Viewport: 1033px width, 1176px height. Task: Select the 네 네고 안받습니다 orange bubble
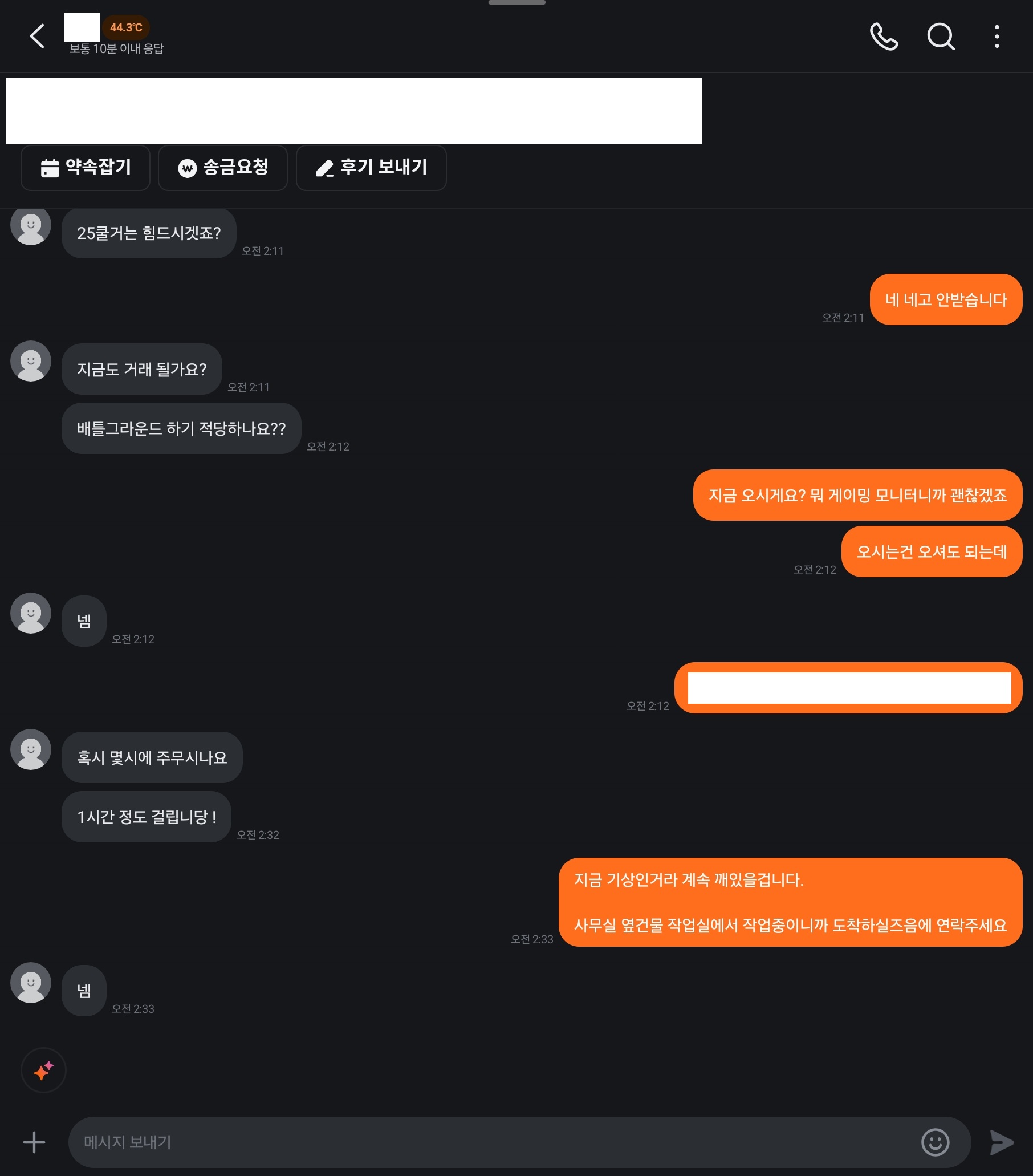coord(946,300)
